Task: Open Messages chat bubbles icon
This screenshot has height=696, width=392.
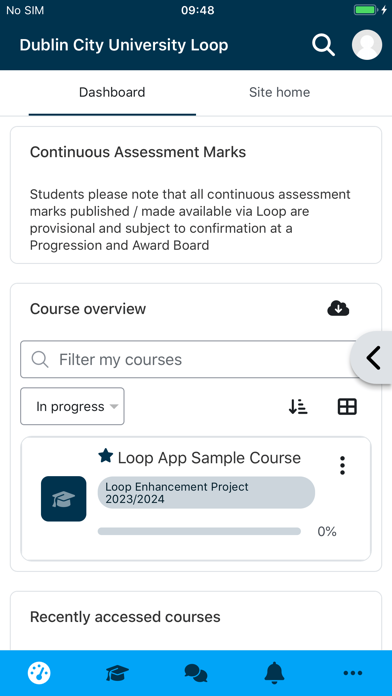Action: (196, 673)
